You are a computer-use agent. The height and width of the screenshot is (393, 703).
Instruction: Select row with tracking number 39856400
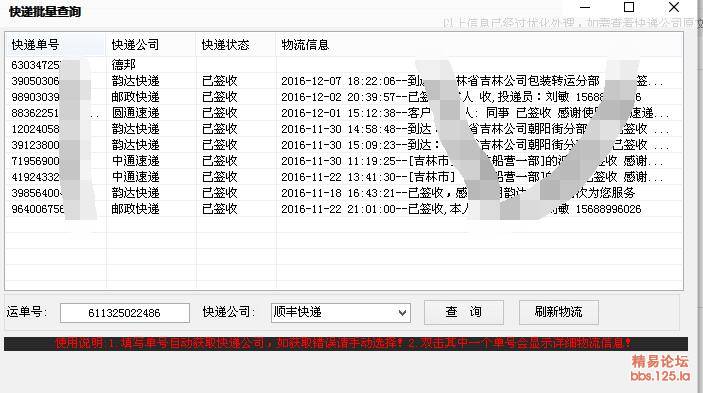tap(344, 193)
